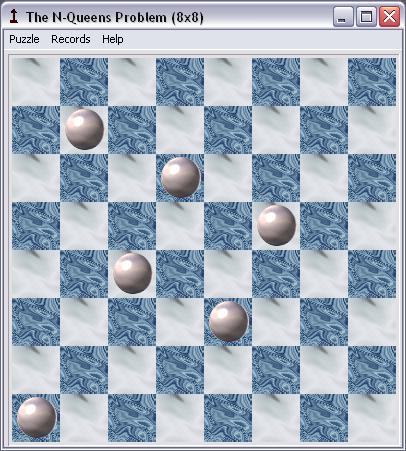
Task: Open the Puzzle menu
Action: point(24,39)
